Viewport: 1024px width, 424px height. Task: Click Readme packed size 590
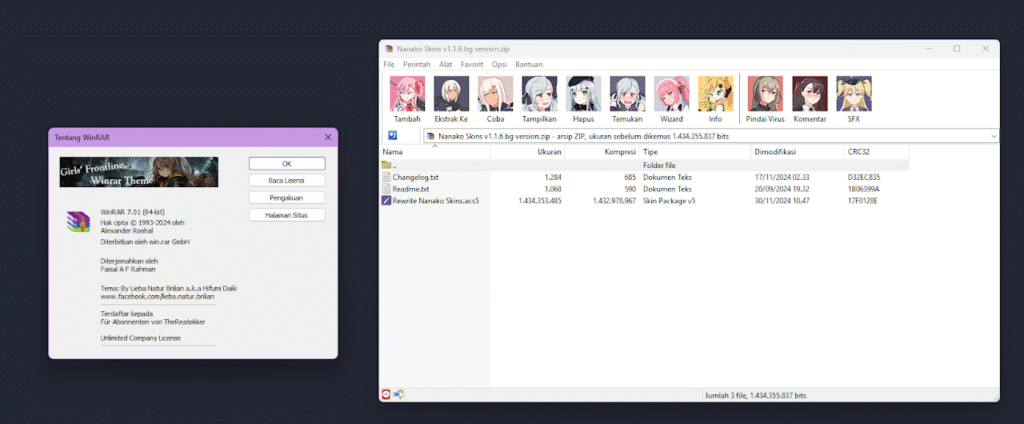point(630,189)
